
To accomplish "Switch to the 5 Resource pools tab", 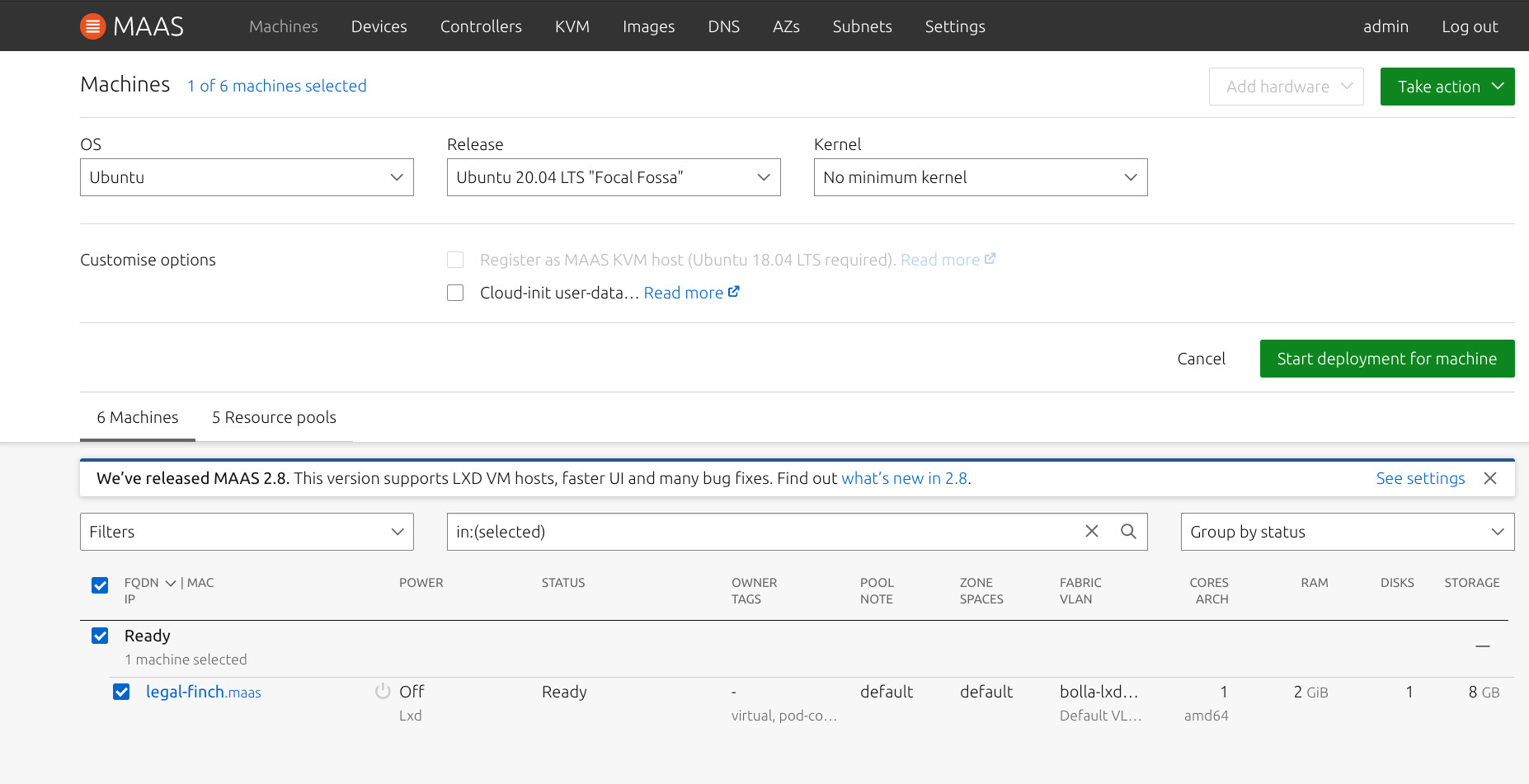I will 274,417.
